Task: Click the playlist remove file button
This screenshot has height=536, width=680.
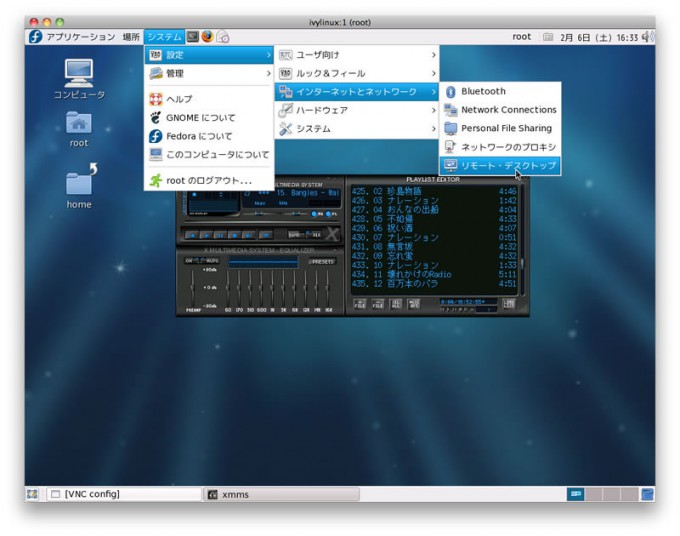Action: pyautogui.click(x=378, y=304)
